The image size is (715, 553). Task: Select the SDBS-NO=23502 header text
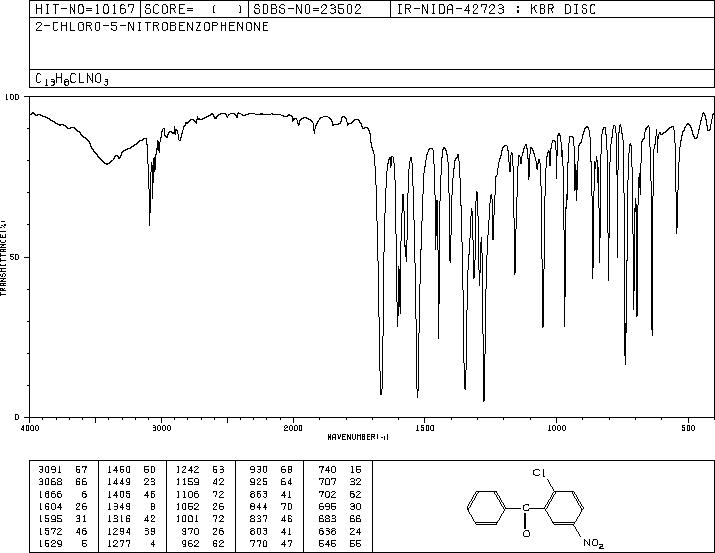point(307,9)
